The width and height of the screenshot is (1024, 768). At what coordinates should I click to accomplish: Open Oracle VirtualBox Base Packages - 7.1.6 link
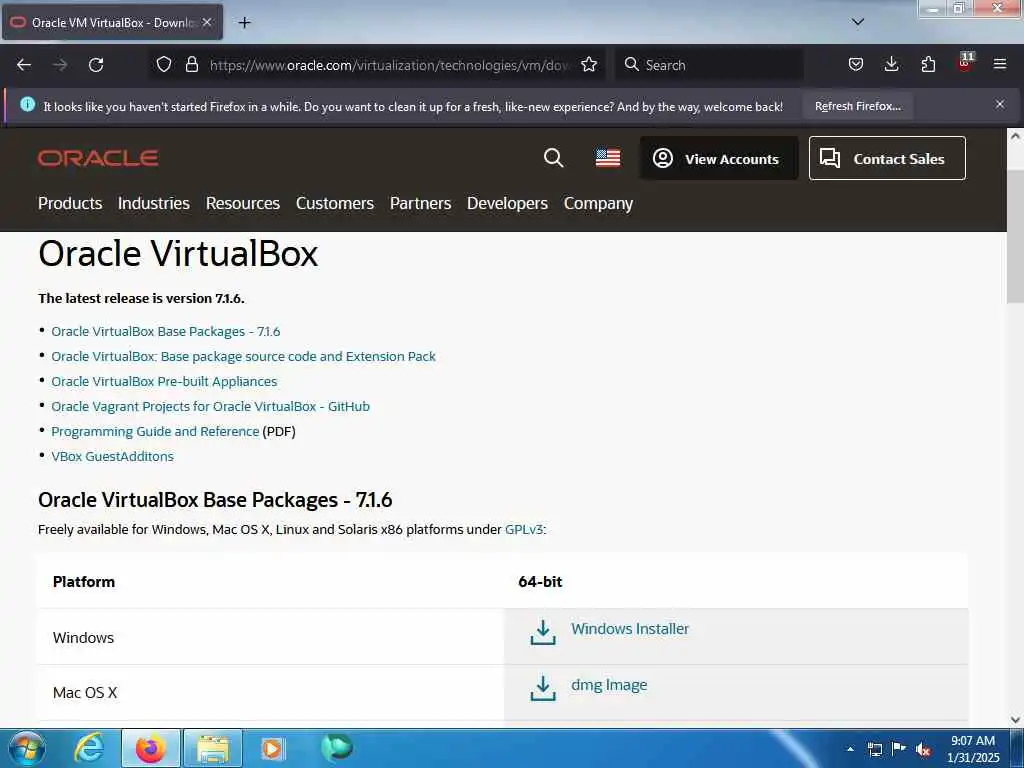click(x=166, y=332)
